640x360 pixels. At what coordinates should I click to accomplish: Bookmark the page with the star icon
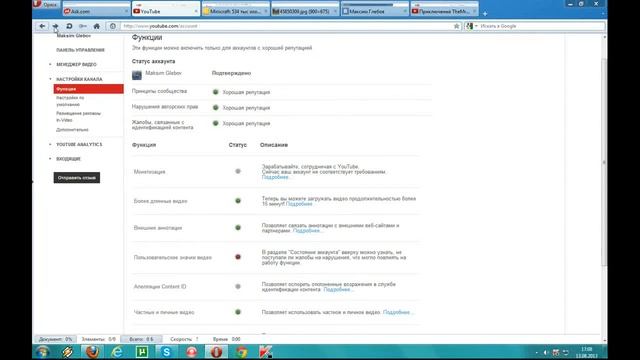tap(456, 26)
